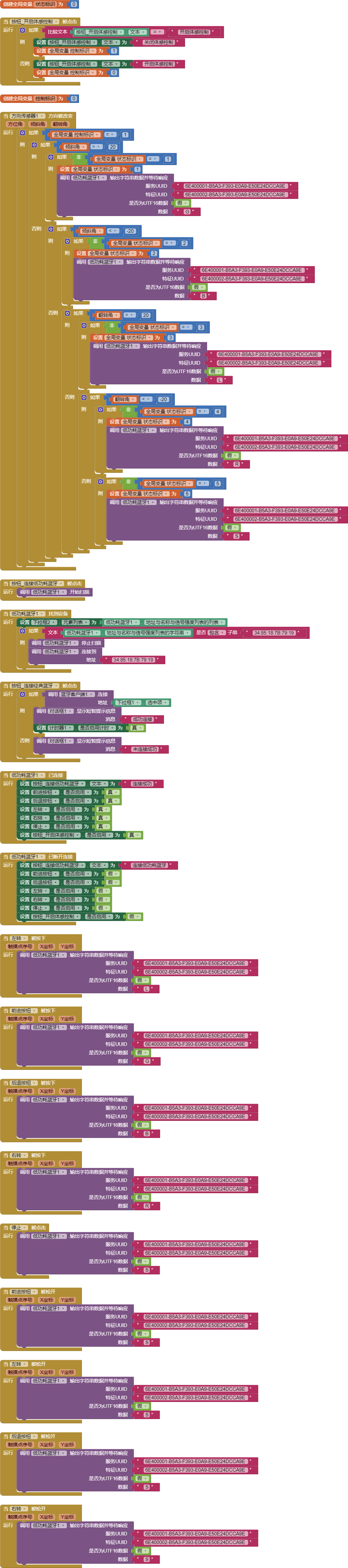Image resolution: width=348 pixels, height=1568 pixels.
Task: Click gear icon on 如果 控制标识 = 1 block
Action: point(22,133)
